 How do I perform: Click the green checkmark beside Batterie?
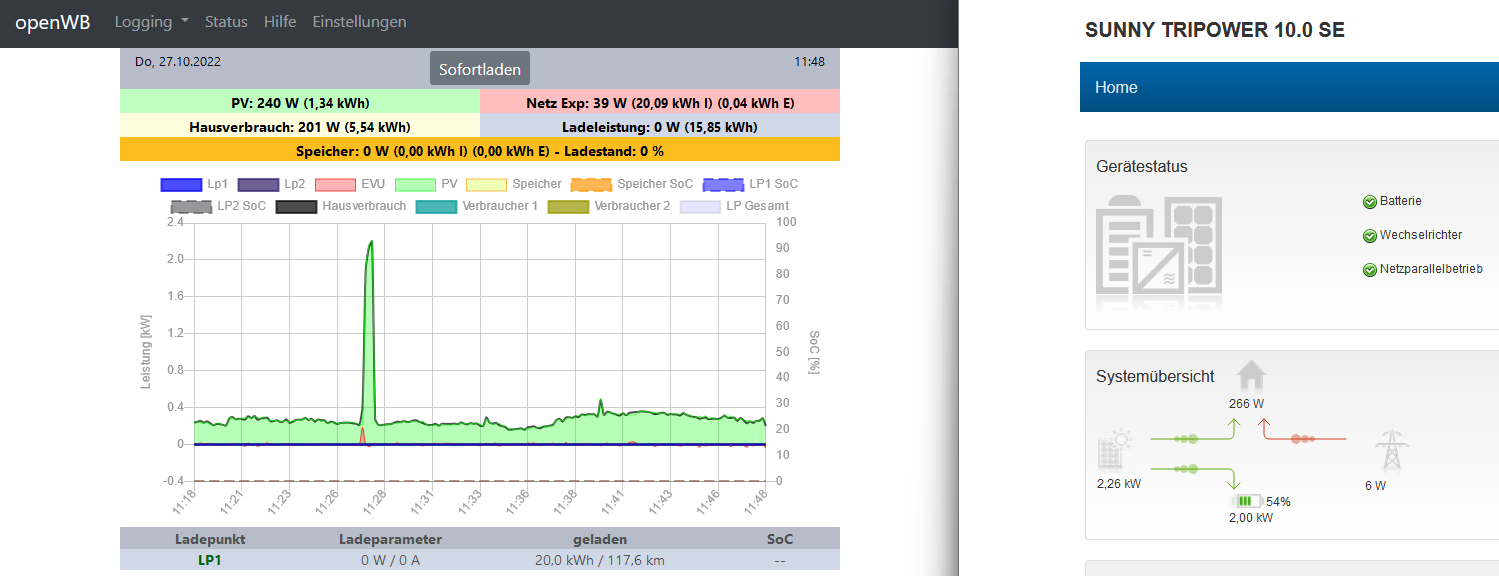click(1370, 202)
